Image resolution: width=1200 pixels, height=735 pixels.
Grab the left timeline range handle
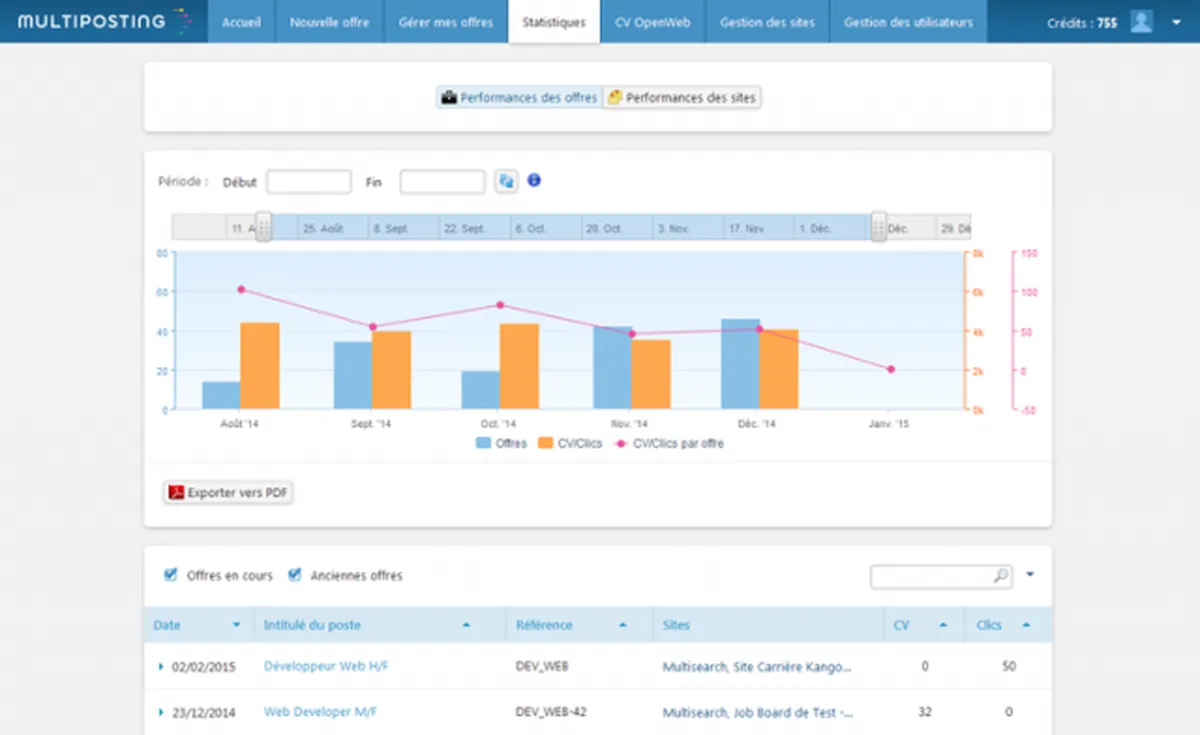pyautogui.click(x=264, y=227)
